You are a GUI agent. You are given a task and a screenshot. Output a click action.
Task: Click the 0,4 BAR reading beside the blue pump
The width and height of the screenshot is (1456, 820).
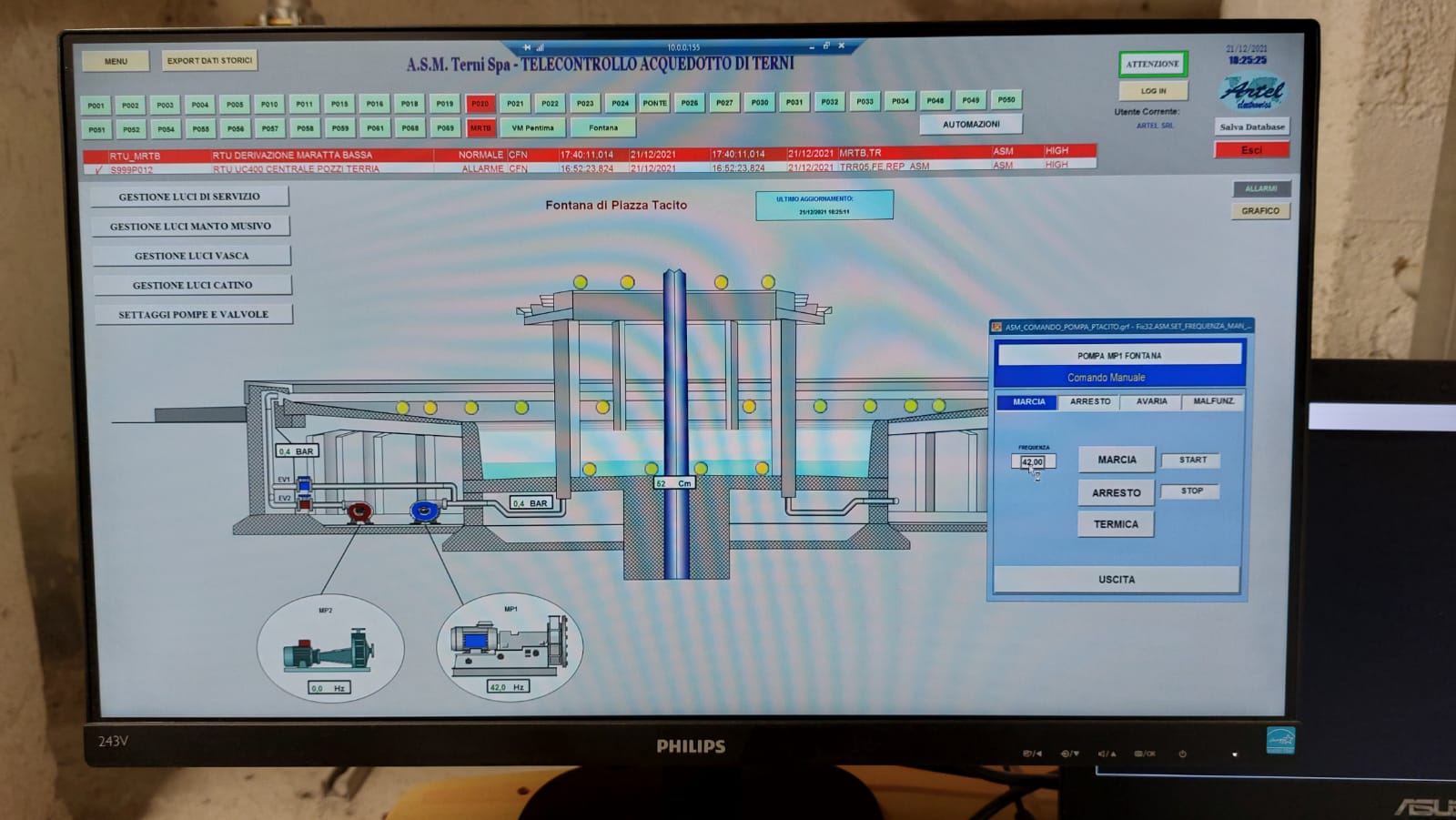(x=531, y=502)
